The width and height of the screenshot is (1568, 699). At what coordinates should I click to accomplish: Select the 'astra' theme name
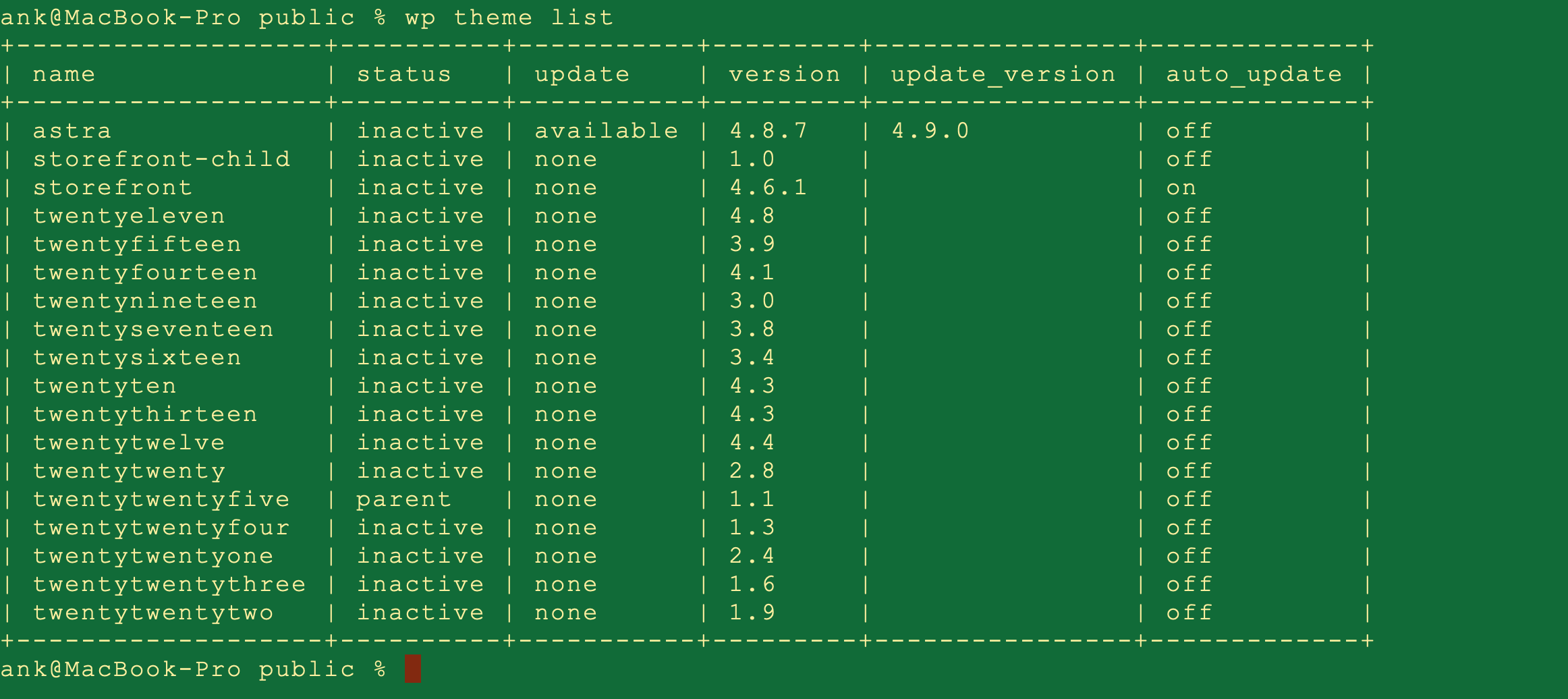pos(72,131)
